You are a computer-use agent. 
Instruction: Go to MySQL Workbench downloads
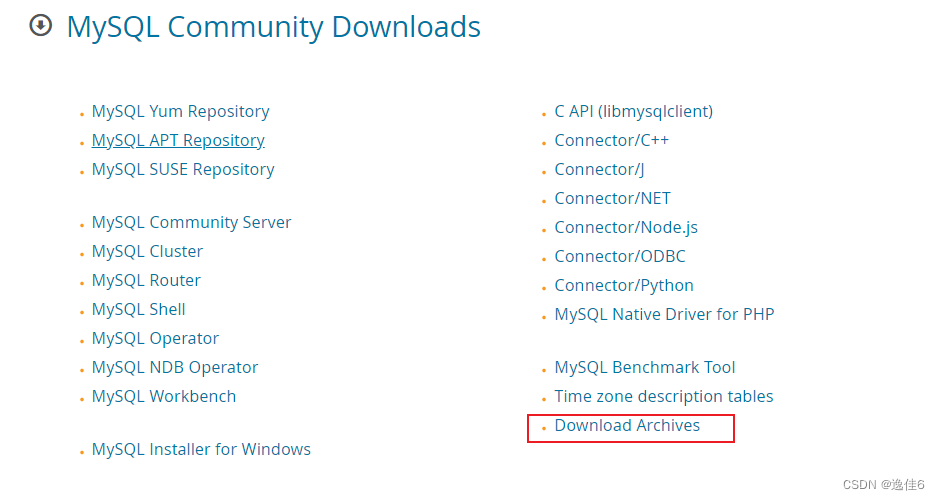(164, 396)
